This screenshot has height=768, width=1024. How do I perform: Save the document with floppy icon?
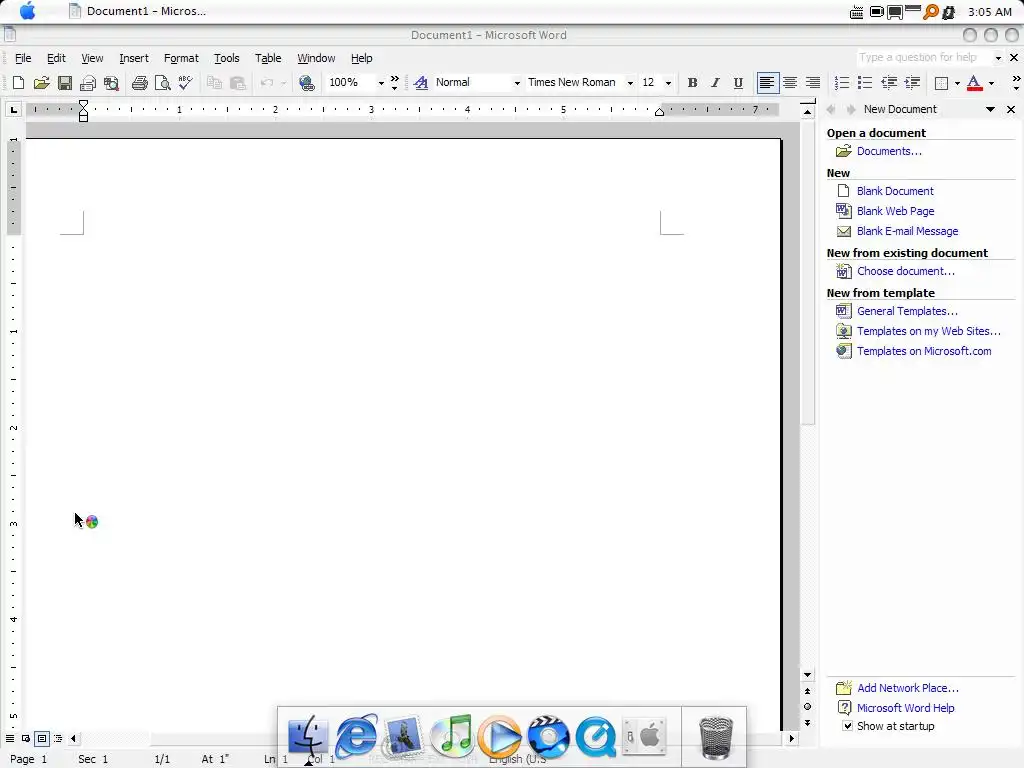(x=65, y=83)
